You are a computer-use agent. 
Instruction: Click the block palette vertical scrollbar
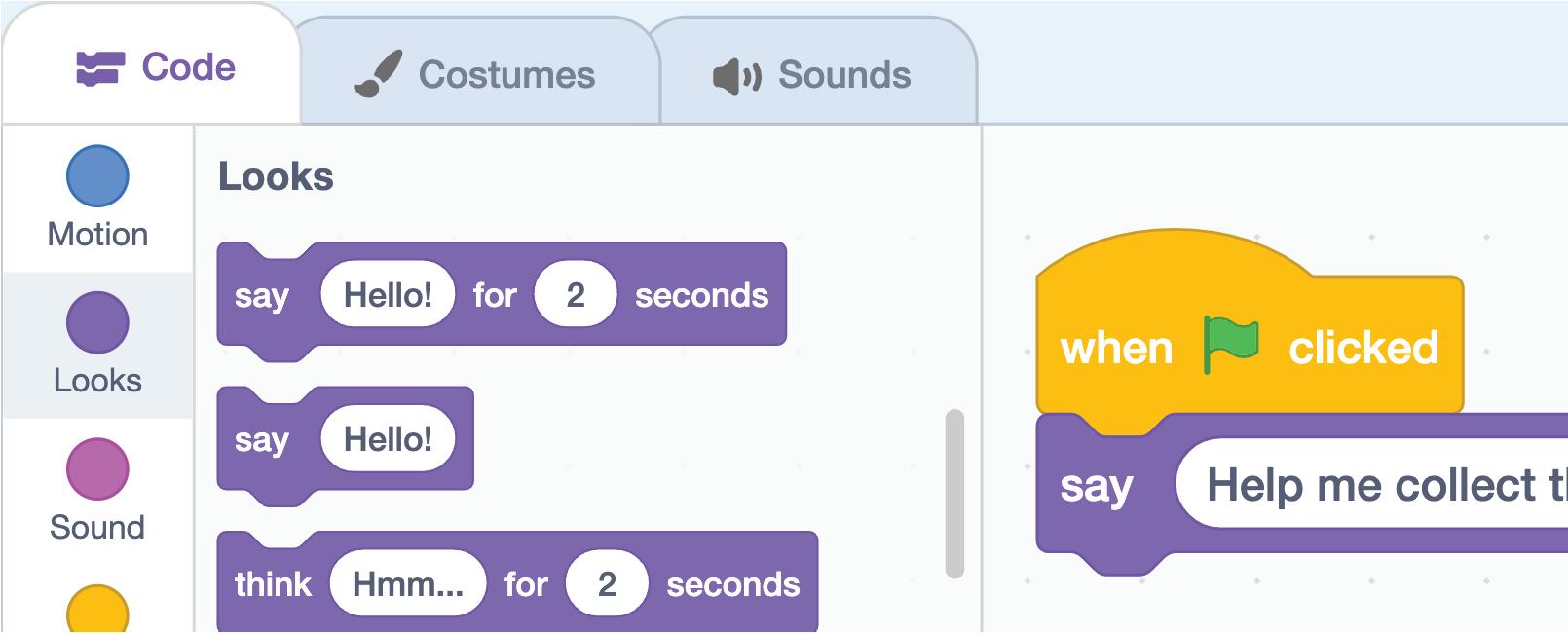pos(954,494)
